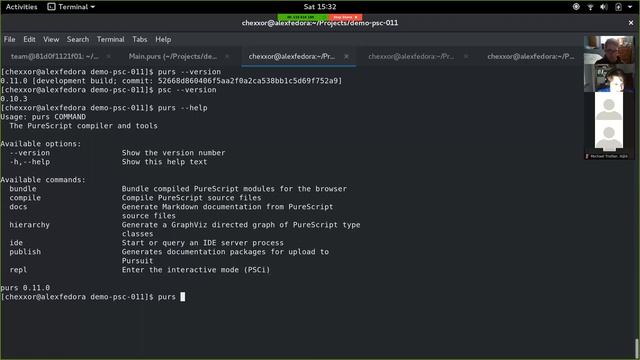This screenshot has height=360, width=640.
Task: Click the second participant video thumbnail
Action: [x=609, y=78]
